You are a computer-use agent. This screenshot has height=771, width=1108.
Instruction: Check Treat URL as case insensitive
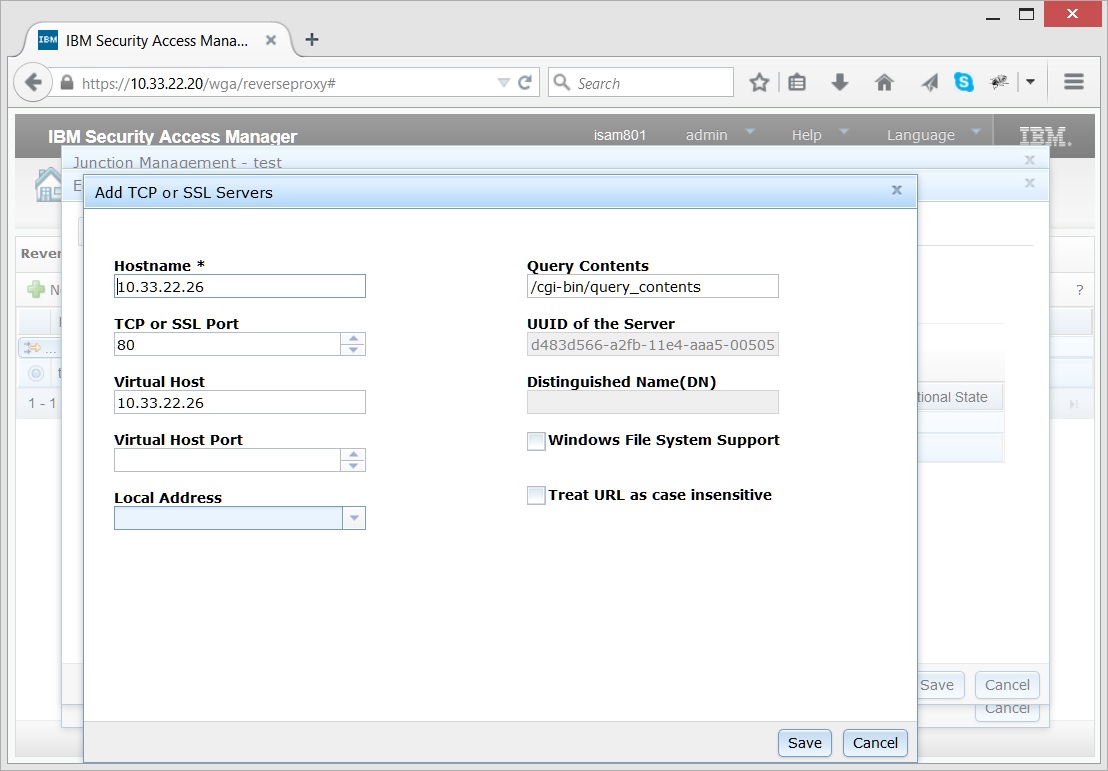(535, 495)
